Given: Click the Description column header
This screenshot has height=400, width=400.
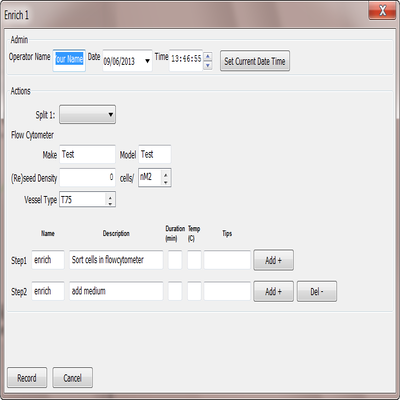Looking at the screenshot, I should coord(116,233).
